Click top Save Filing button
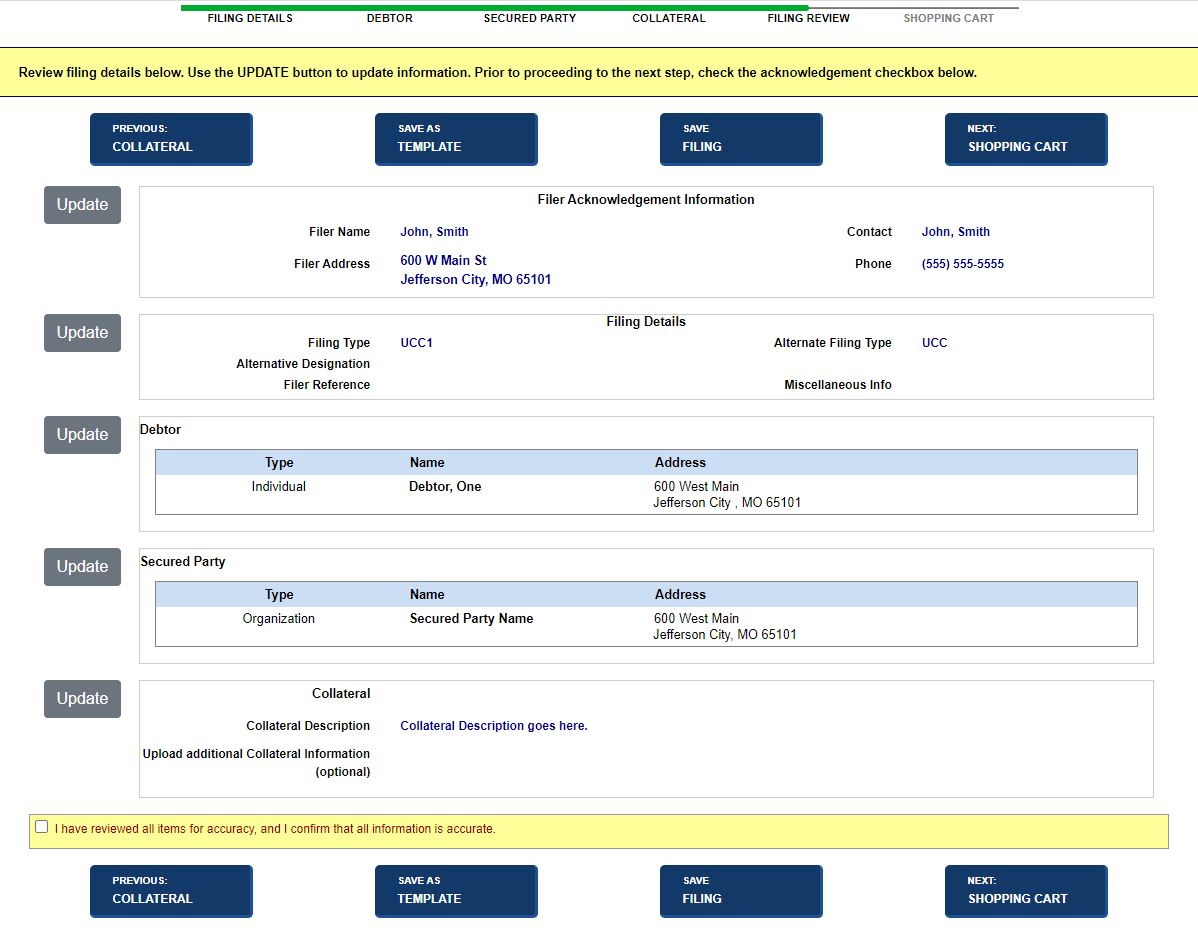The height and width of the screenshot is (931, 1198). [x=741, y=139]
